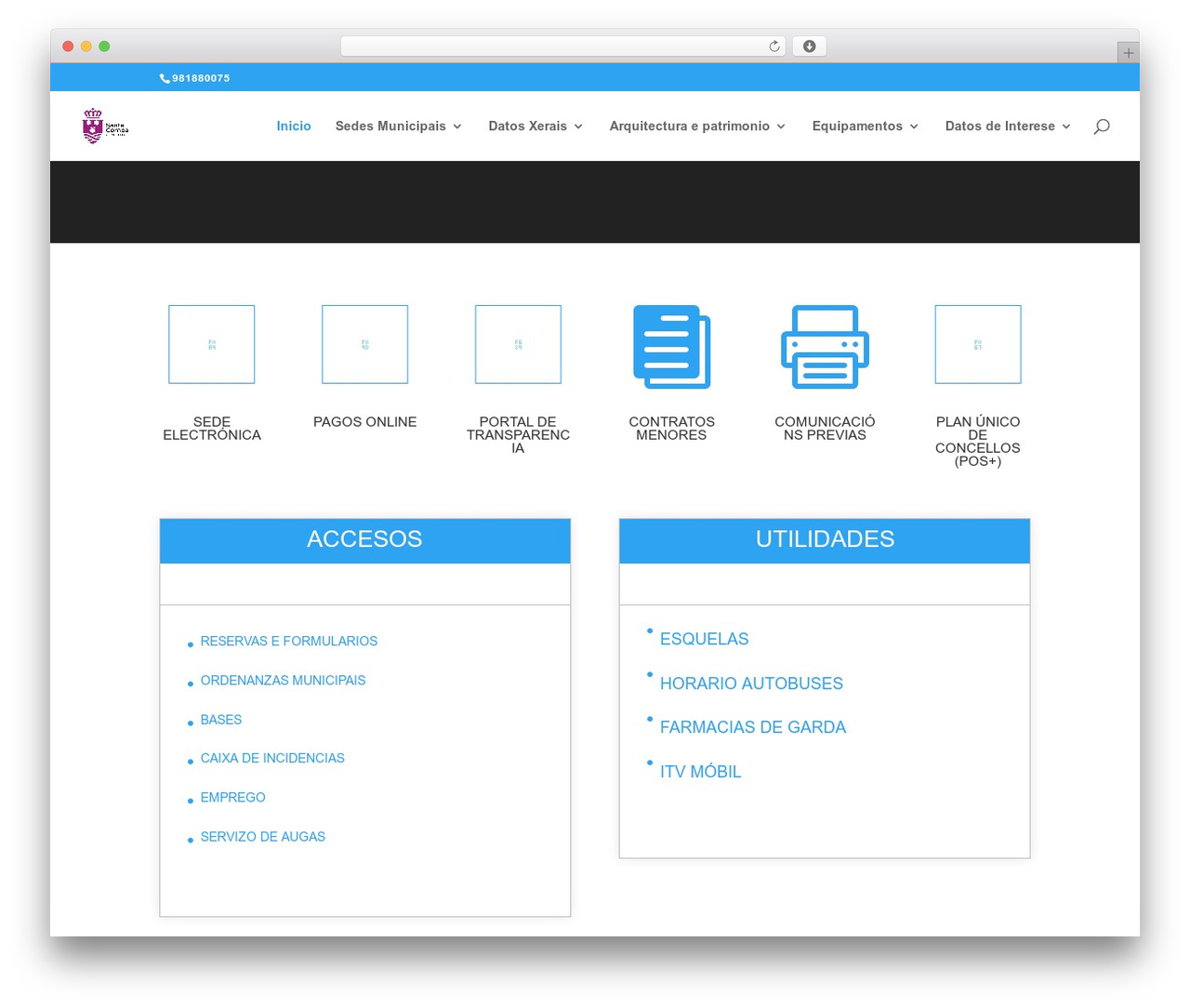Click the Accesos panel header
The image size is (1190, 1008).
click(364, 540)
